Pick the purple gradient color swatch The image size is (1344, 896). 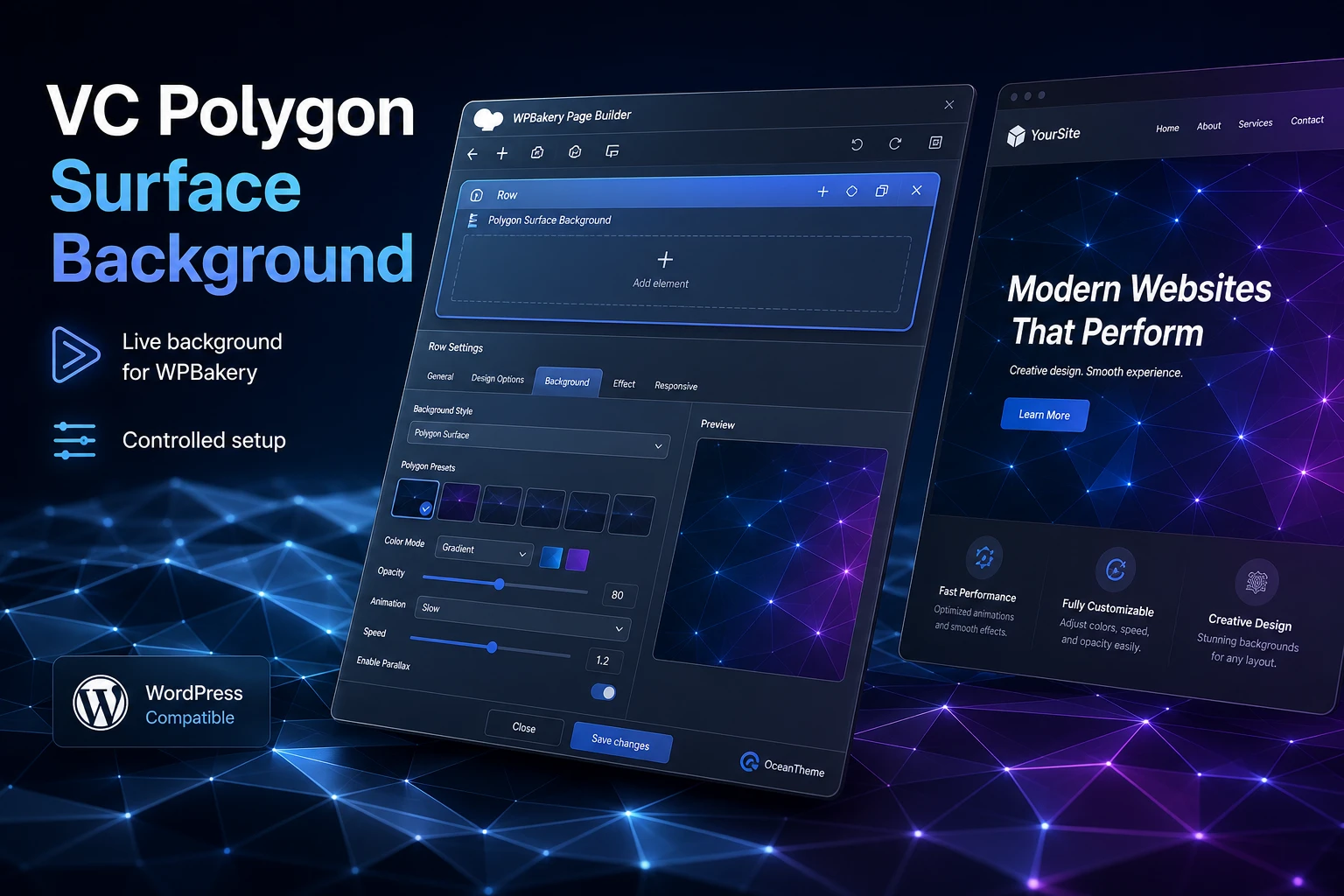click(x=577, y=560)
